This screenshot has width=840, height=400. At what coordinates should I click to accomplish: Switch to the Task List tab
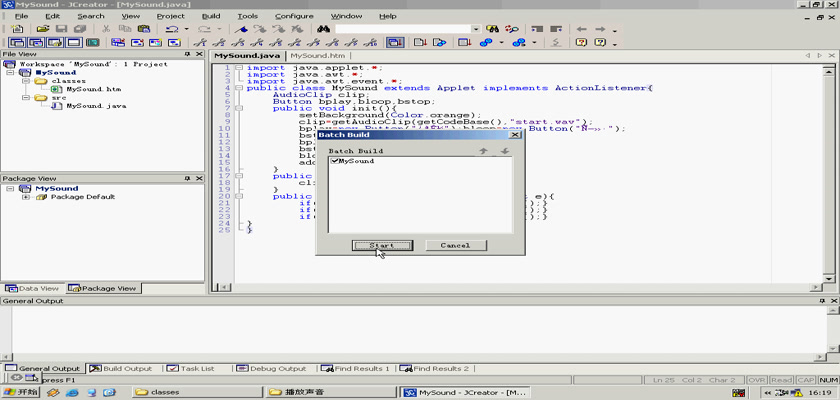pyautogui.click(x=191, y=368)
